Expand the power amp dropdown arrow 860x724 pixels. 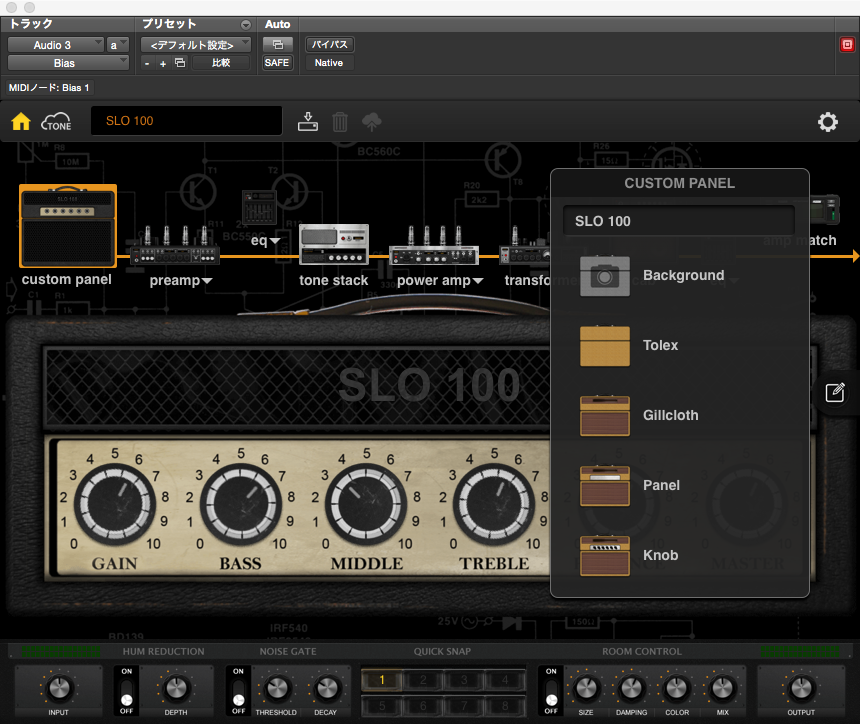click(x=478, y=281)
